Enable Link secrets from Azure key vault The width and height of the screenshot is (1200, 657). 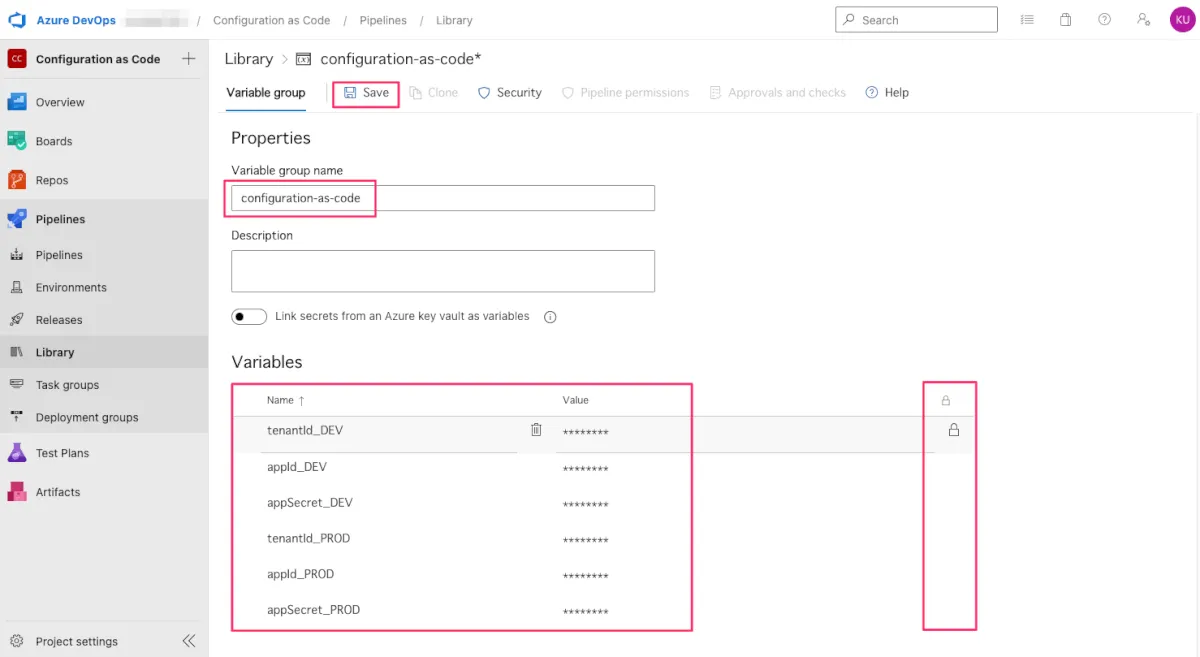click(249, 317)
